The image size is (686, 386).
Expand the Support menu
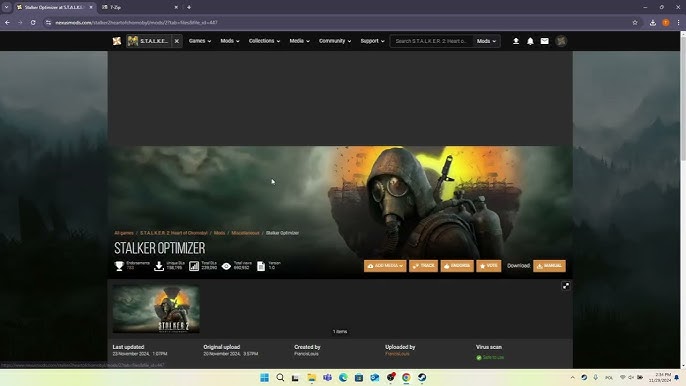click(372, 41)
